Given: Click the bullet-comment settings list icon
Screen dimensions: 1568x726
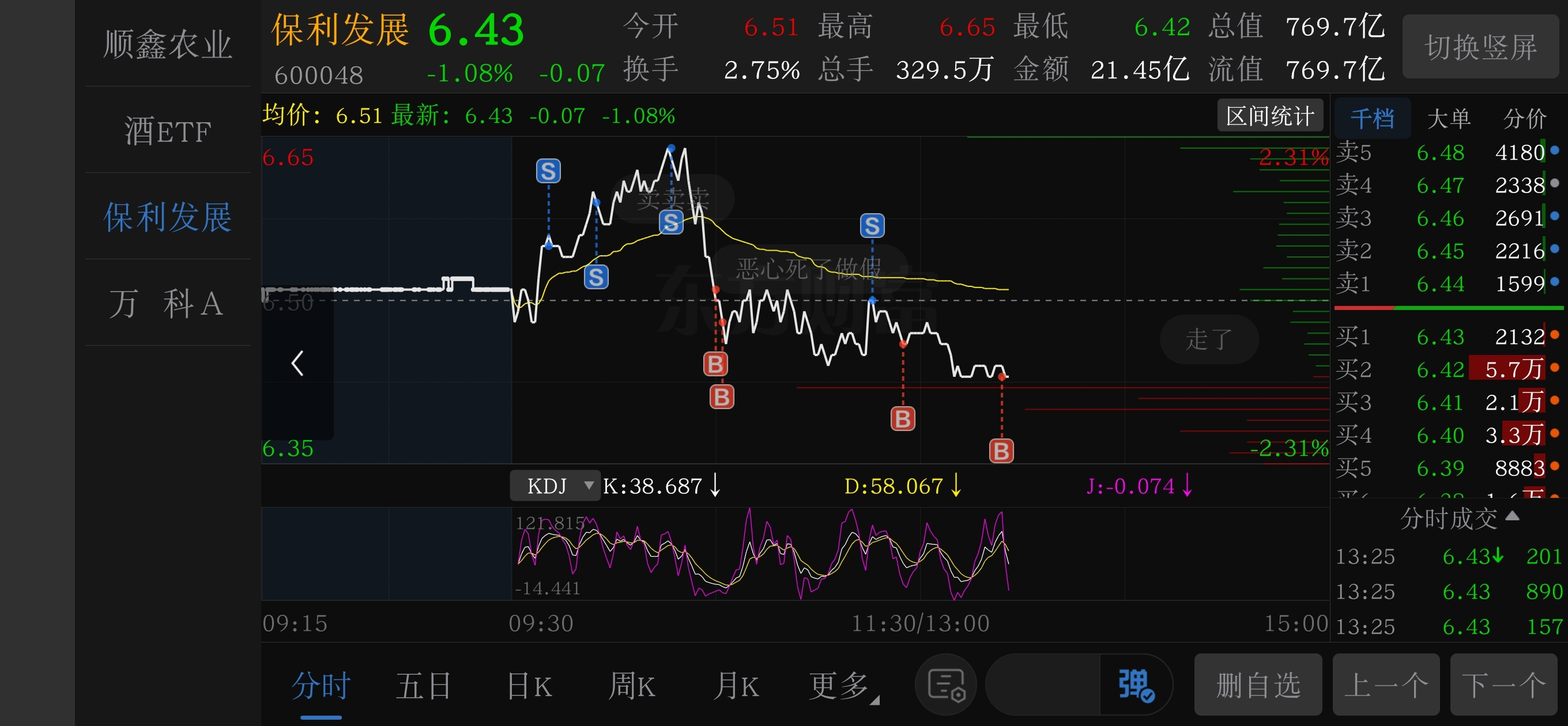Looking at the screenshot, I should (x=945, y=685).
